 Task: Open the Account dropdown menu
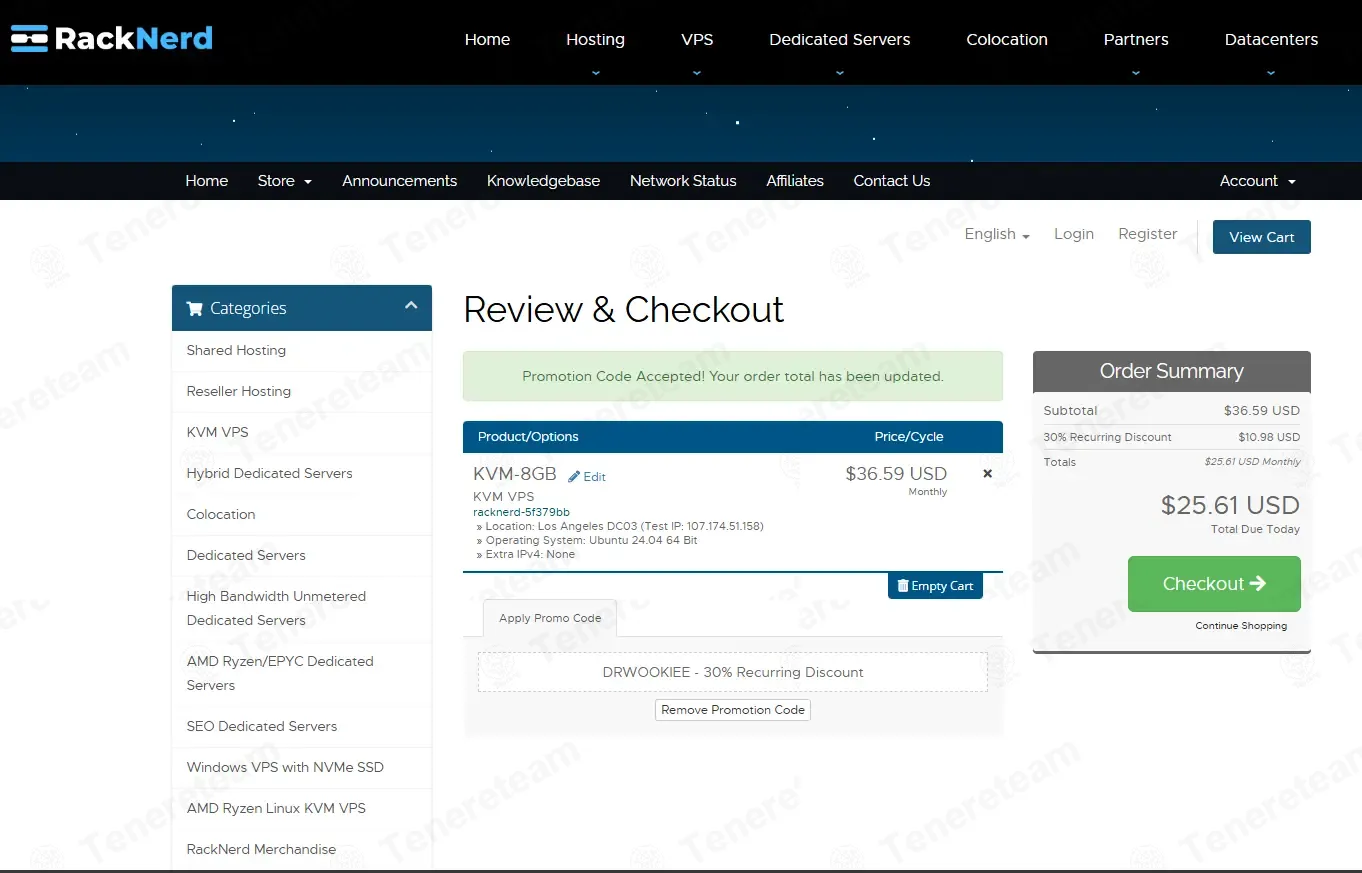[1258, 181]
